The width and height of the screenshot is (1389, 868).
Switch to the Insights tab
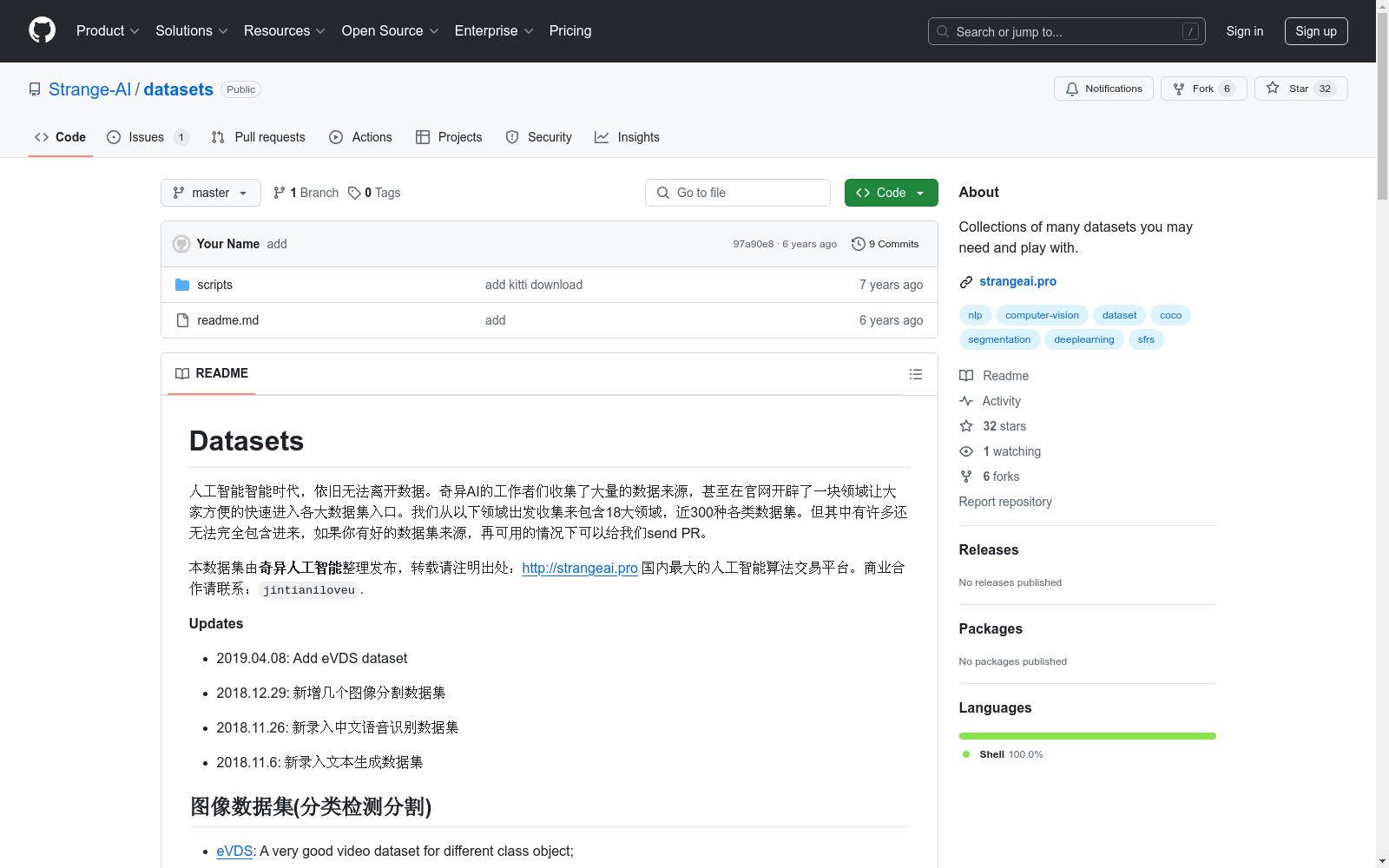point(627,137)
